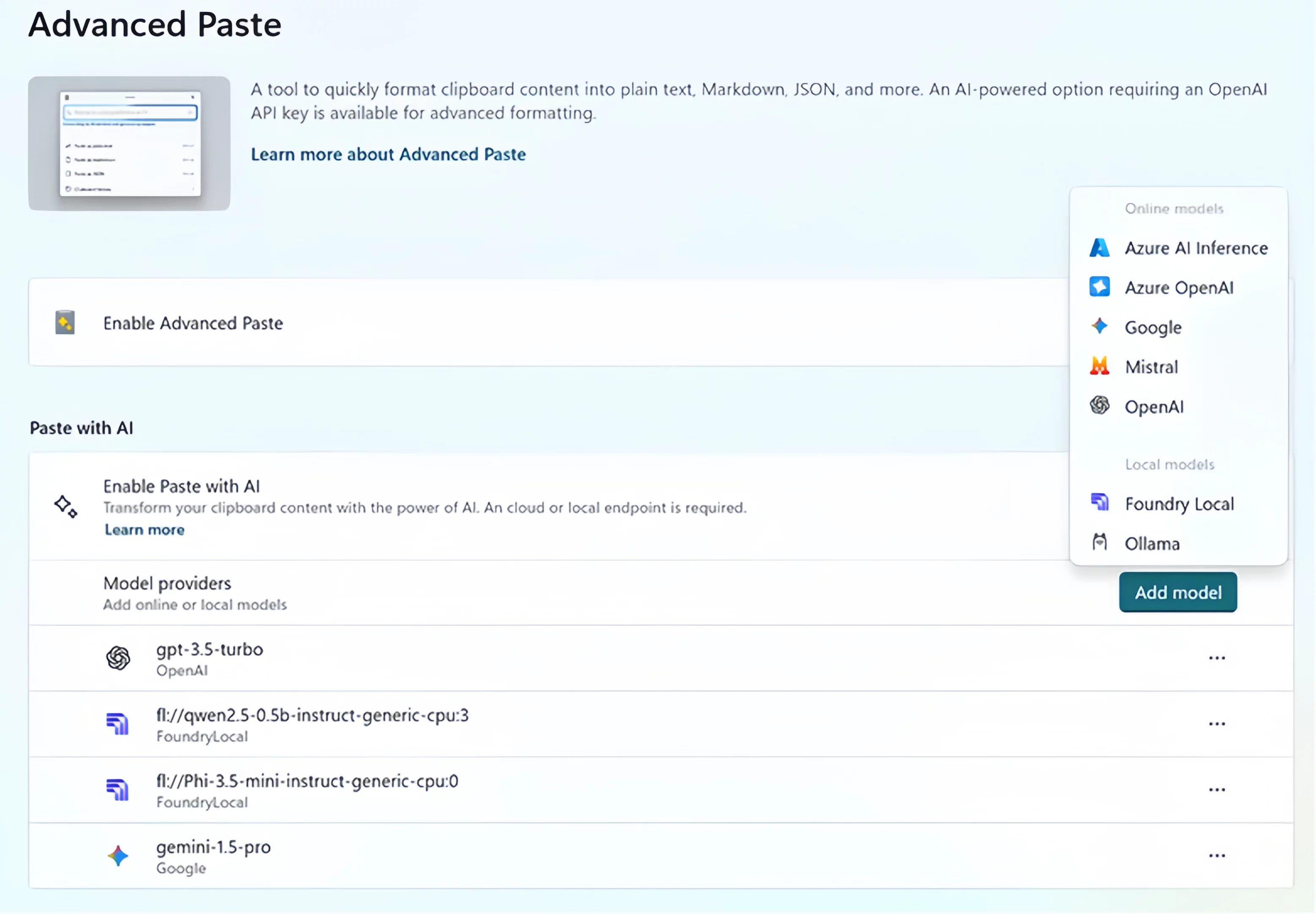1316x914 pixels.
Task: Click the Advanced Paste preview thumbnail
Action: click(x=129, y=143)
